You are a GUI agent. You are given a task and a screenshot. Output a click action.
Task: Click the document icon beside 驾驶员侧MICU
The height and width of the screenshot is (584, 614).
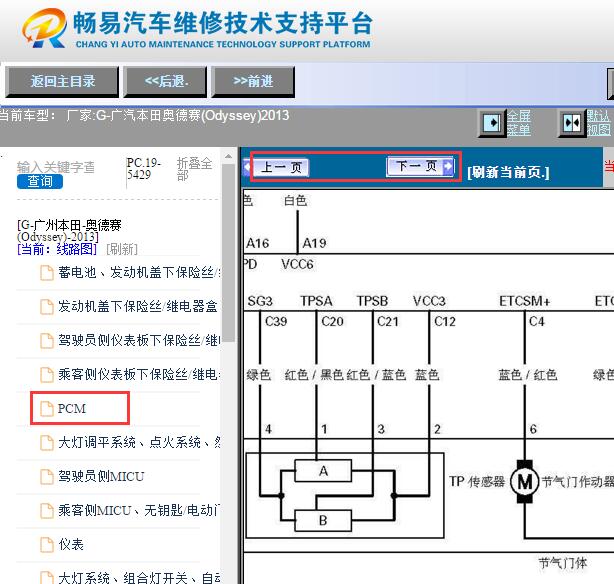(47, 477)
